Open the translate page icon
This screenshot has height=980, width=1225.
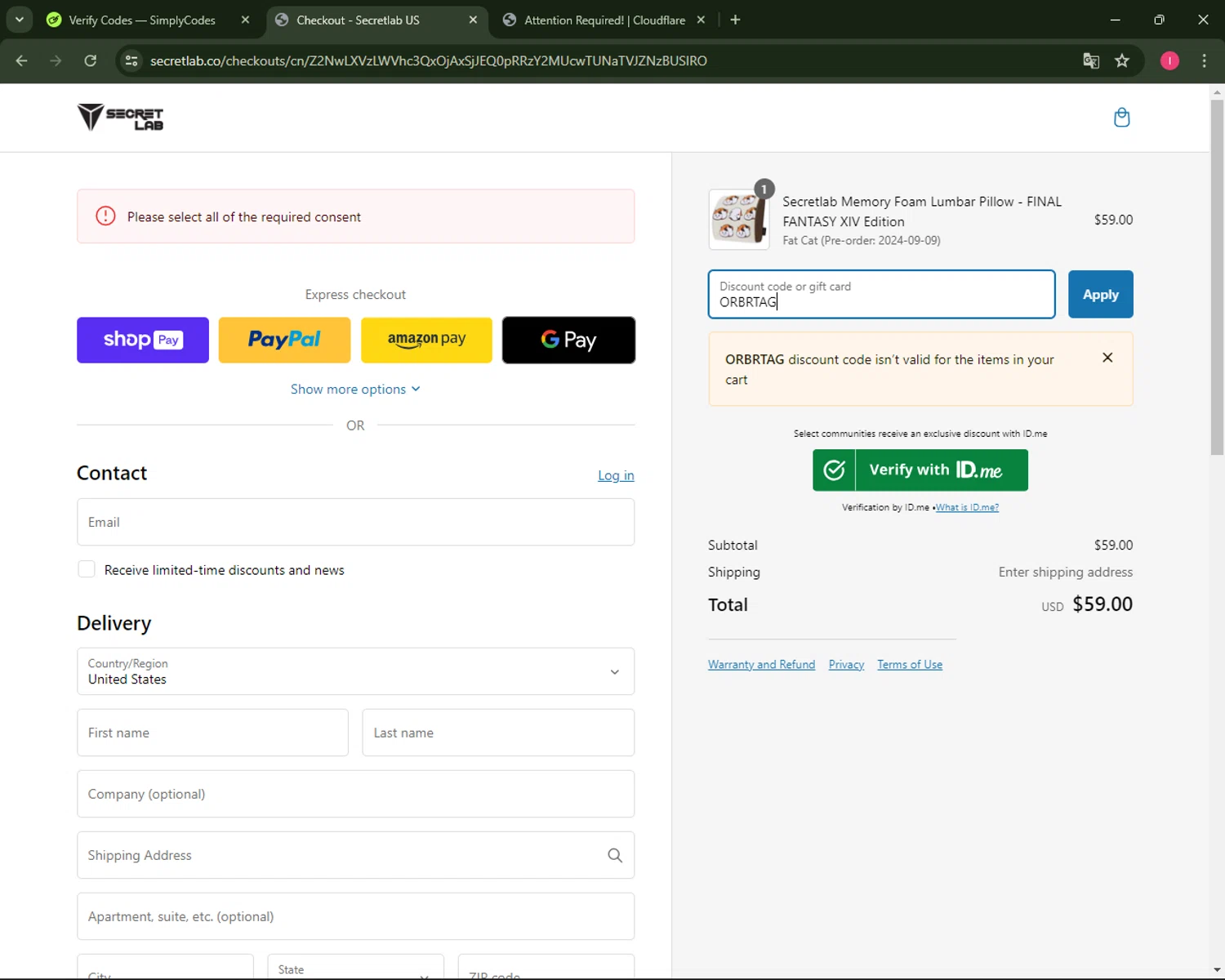(x=1091, y=60)
